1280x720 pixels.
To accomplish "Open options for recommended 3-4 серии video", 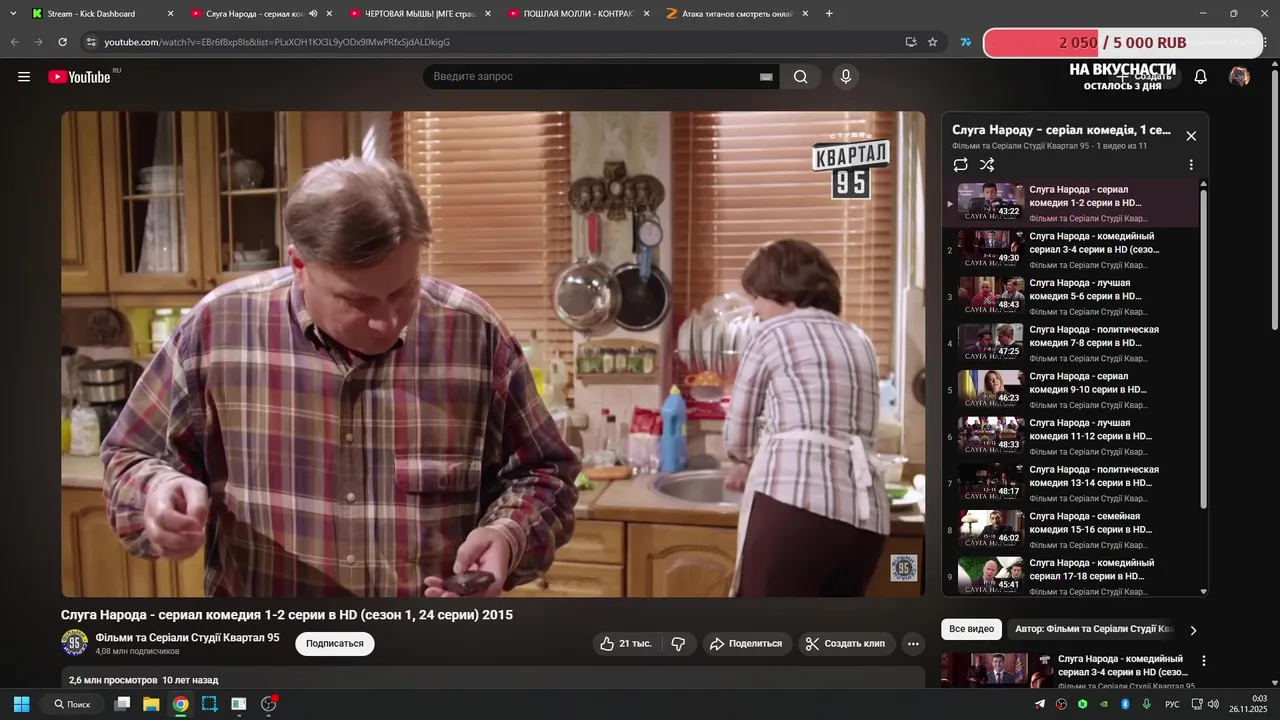I will click(x=1204, y=661).
